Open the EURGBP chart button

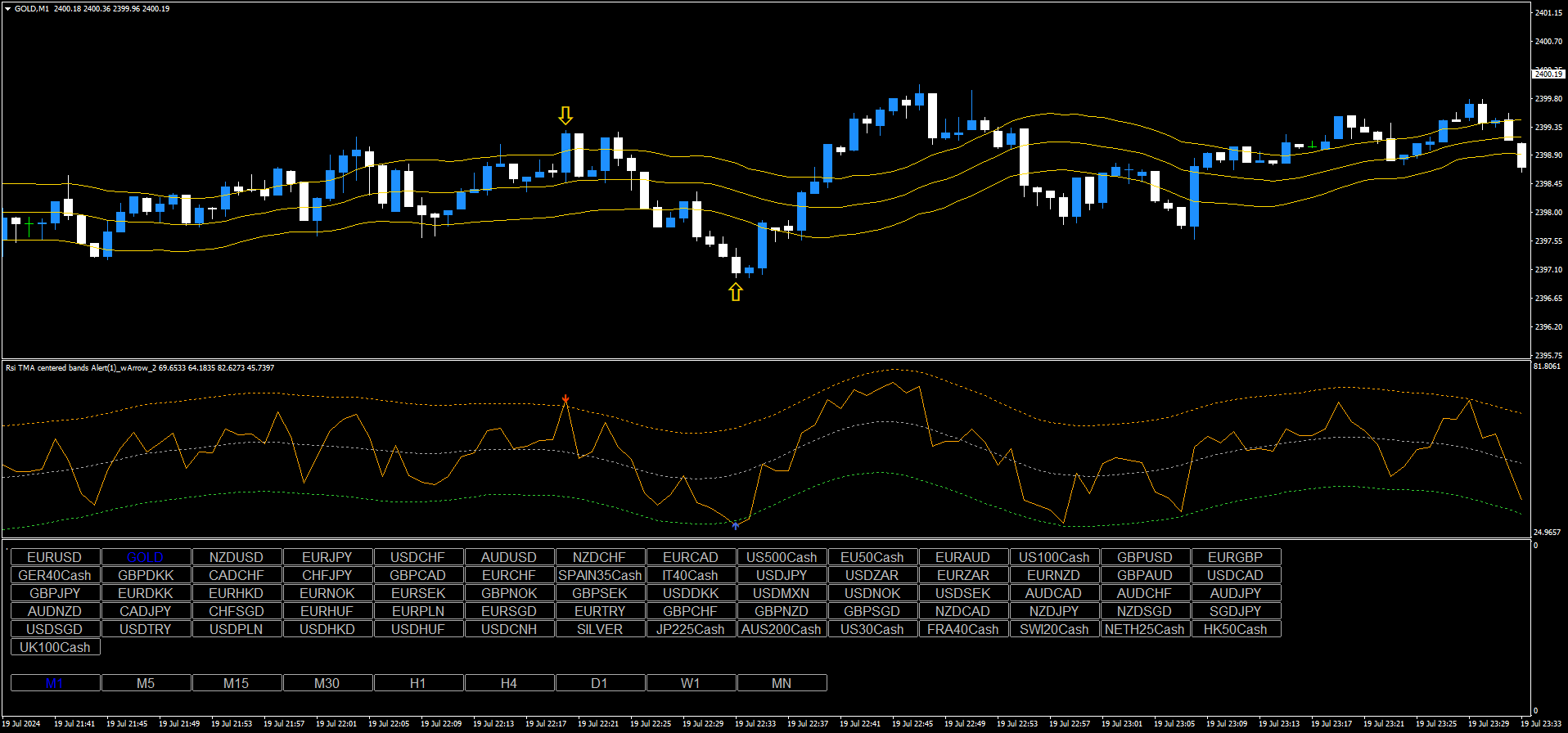point(1236,557)
